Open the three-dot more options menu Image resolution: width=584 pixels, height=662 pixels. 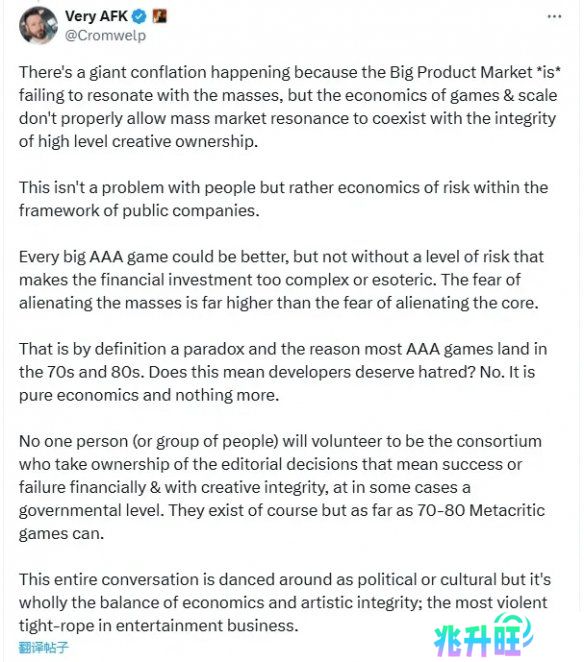pyautogui.click(x=554, y=17)
